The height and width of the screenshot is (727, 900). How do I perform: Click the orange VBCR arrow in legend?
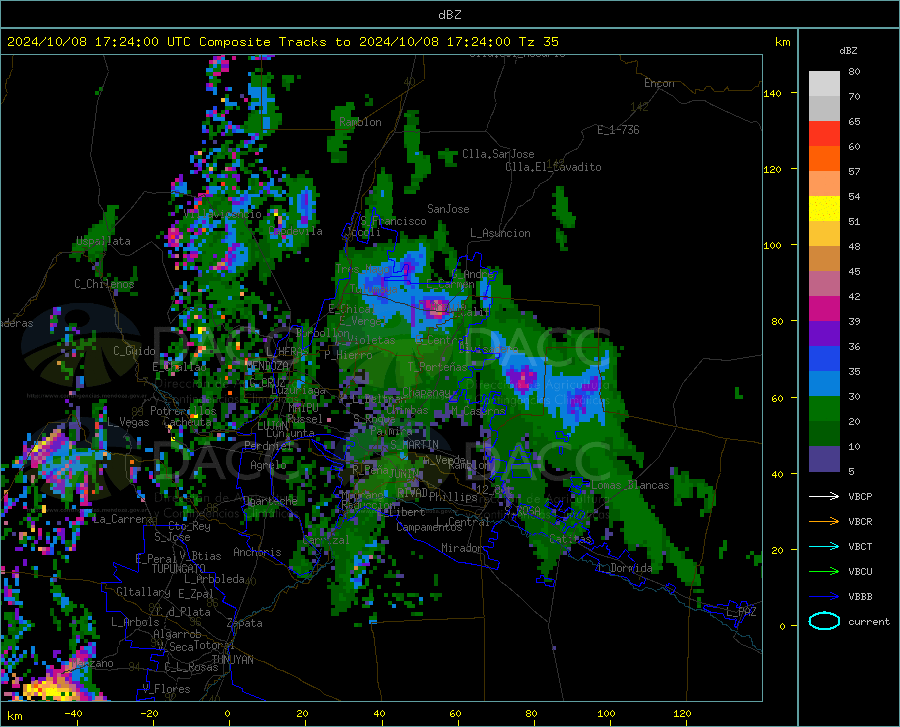pyautogui.click(x=824, y=521)
